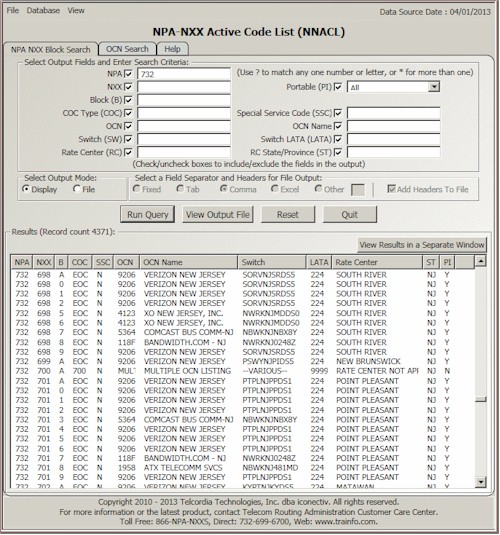
Task: Toggle the Rate Center (RC) checkbox
Action: [x=128, y=152]
